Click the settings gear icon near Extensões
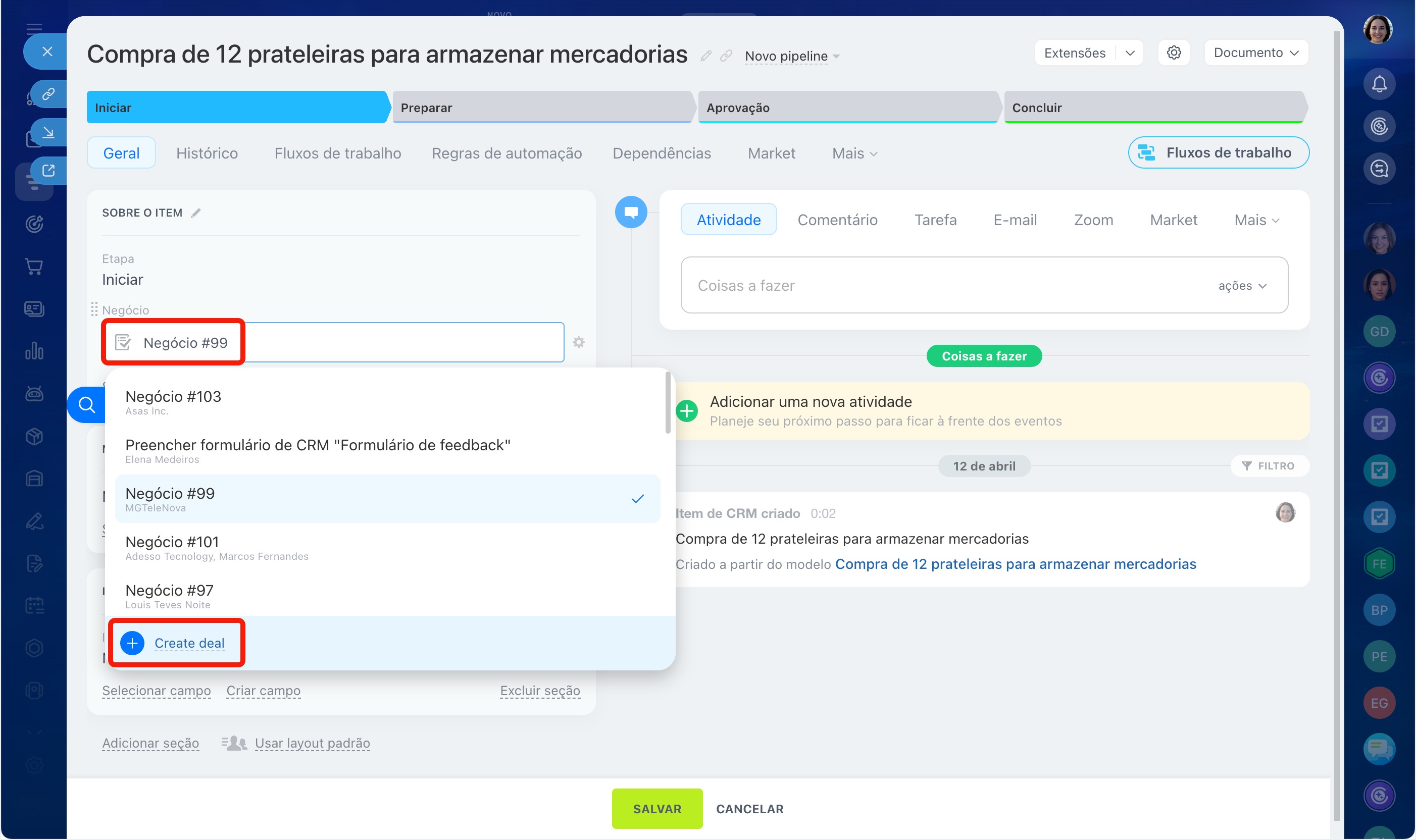Screen dimensions: 1416x840 tap(1174, 52)
